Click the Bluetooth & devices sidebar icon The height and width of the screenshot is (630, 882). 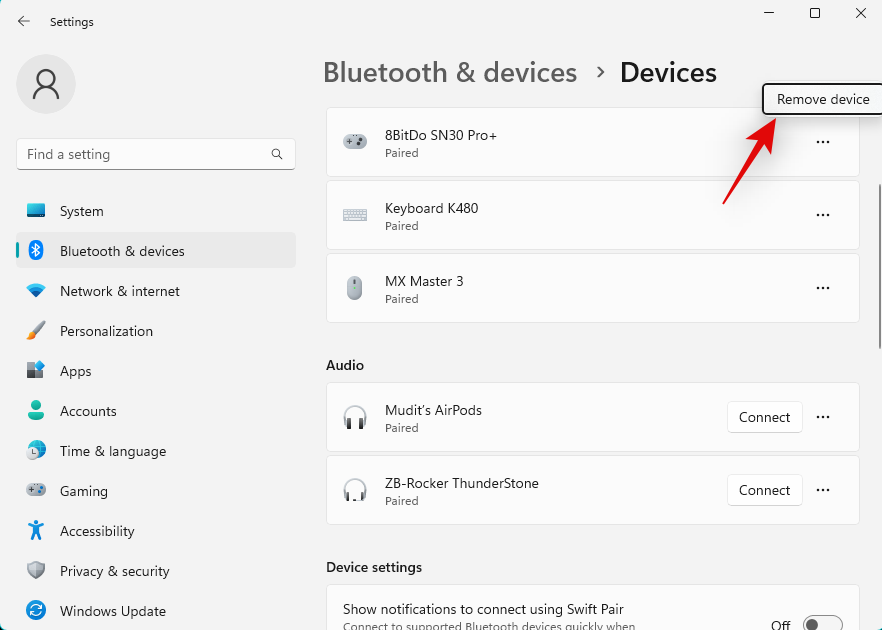[x=36, y=250]
